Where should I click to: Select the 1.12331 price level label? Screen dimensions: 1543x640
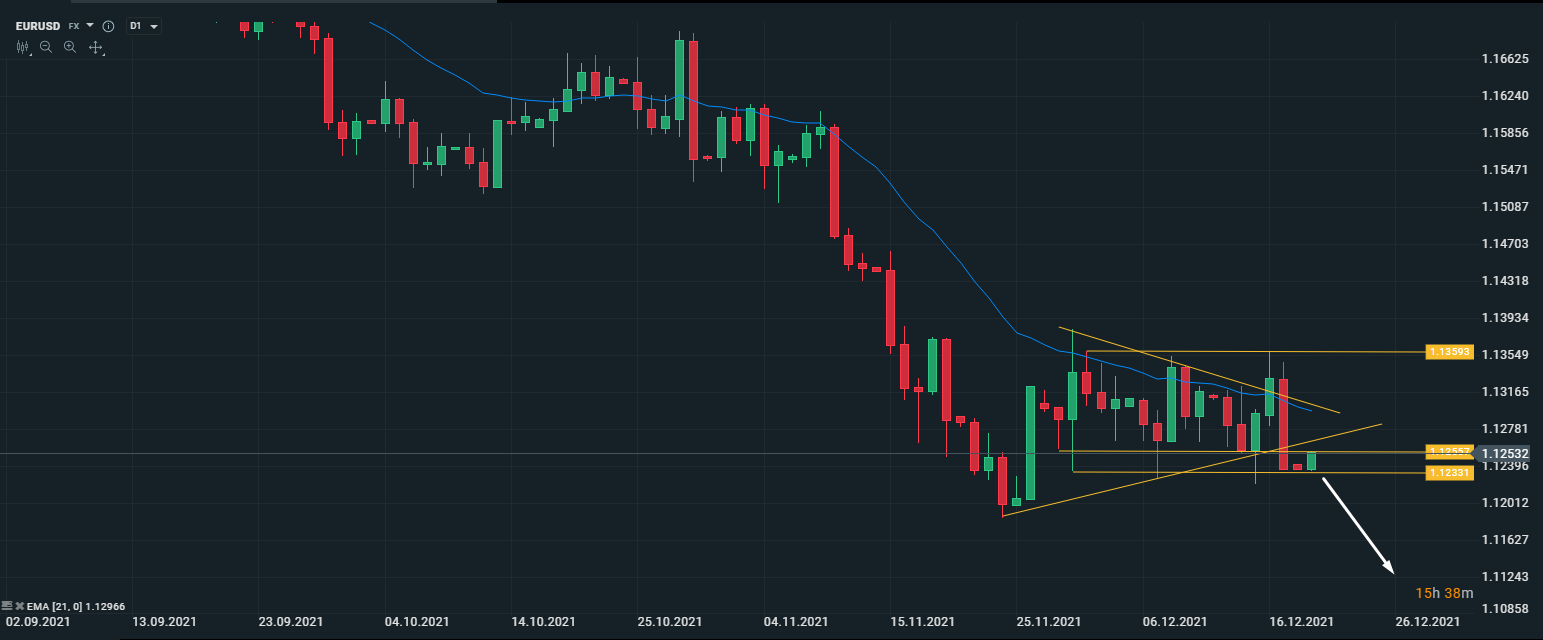(1449, 472)
